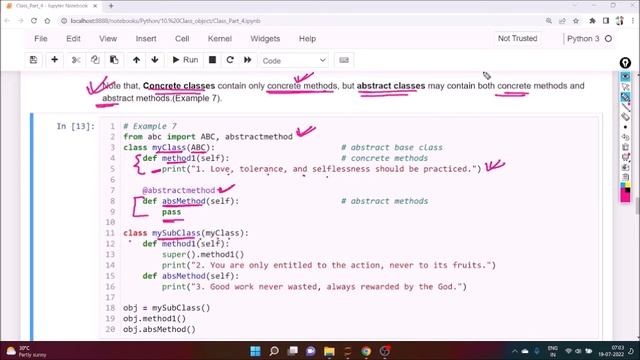The image size is (640, 360).
Task: Restart kernel and run all cells
Action: pyautogui.click(x=248, y=60)
